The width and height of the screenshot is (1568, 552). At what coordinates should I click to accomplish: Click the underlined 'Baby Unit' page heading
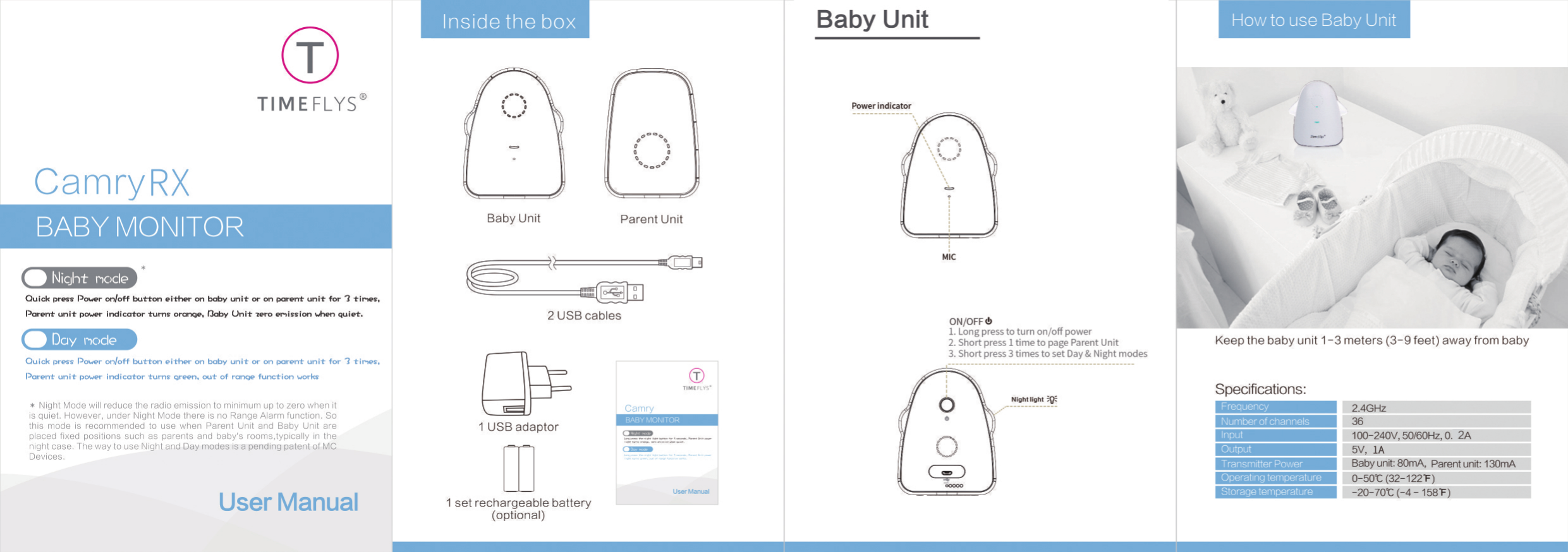872,20
